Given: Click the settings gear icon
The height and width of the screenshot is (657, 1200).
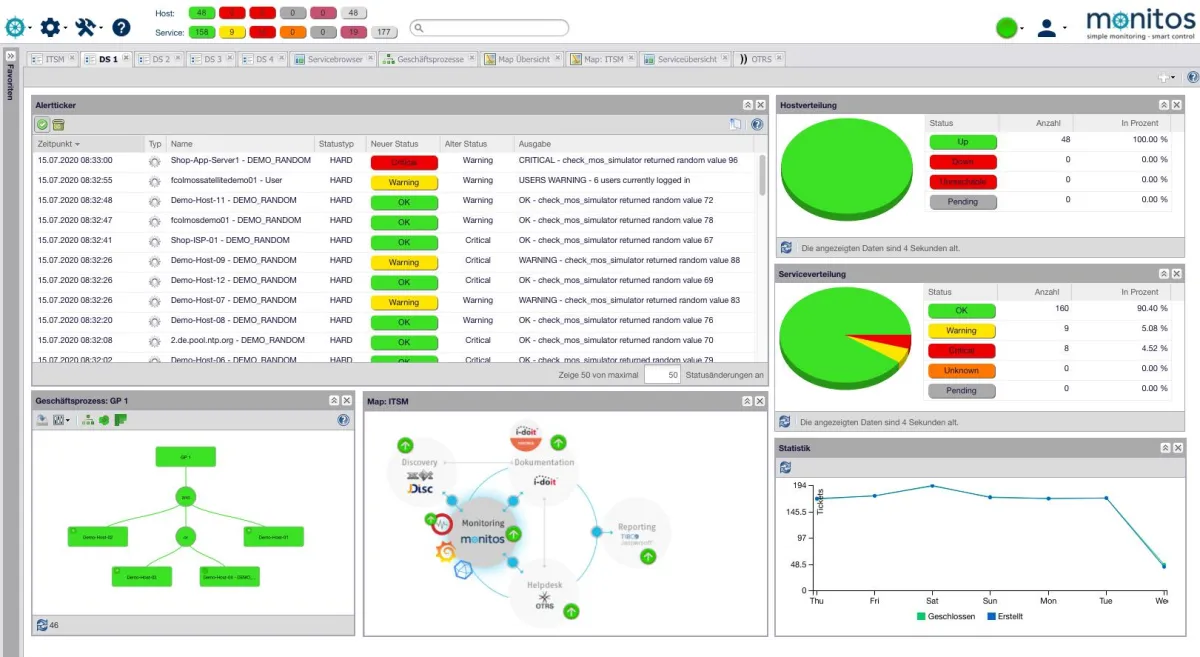Looking at the screenshot, I should tap(50, 28).
